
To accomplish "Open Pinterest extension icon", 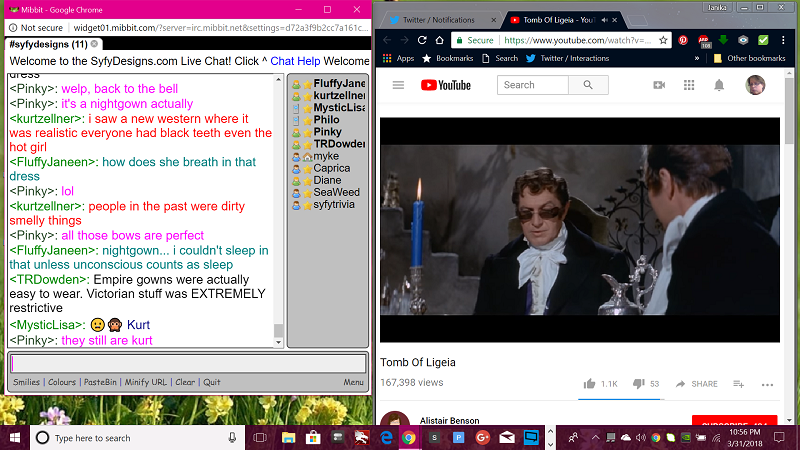I will click(x=683, y=40).
